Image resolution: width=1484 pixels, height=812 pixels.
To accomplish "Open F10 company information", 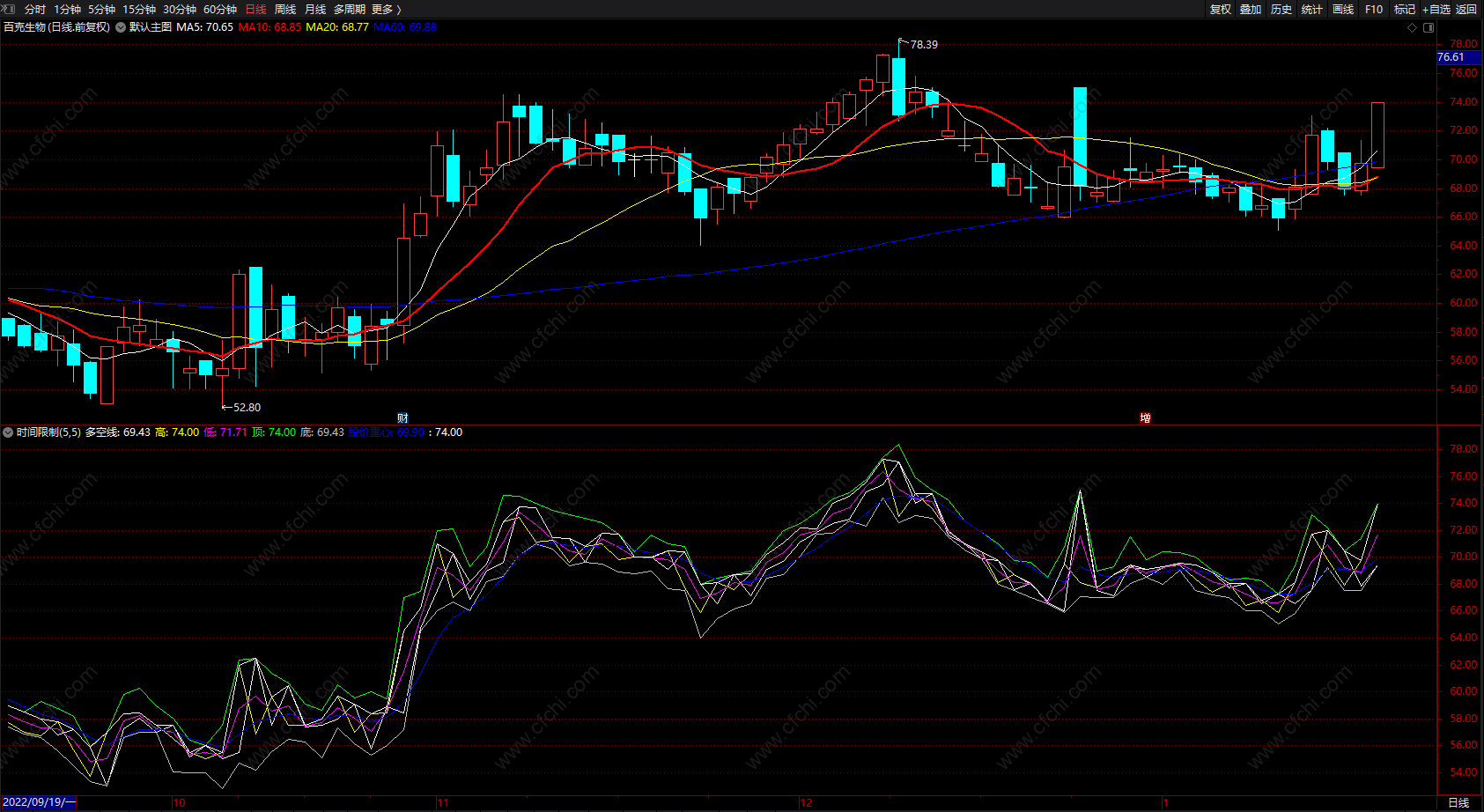I will click(x=1374, y=9).
